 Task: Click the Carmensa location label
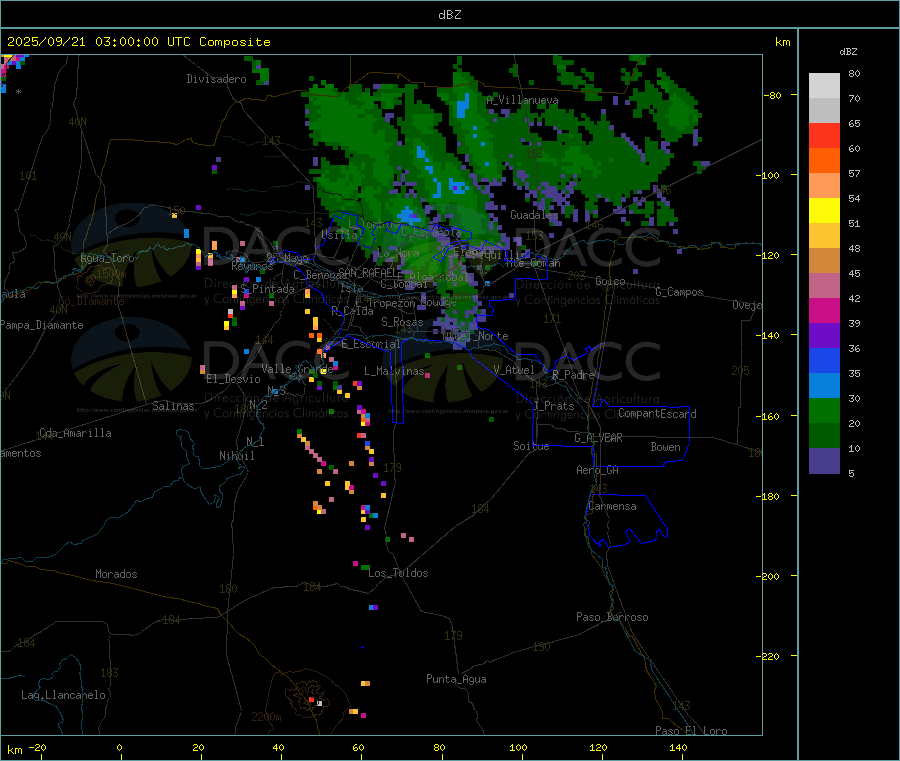(x=612, y=506)
